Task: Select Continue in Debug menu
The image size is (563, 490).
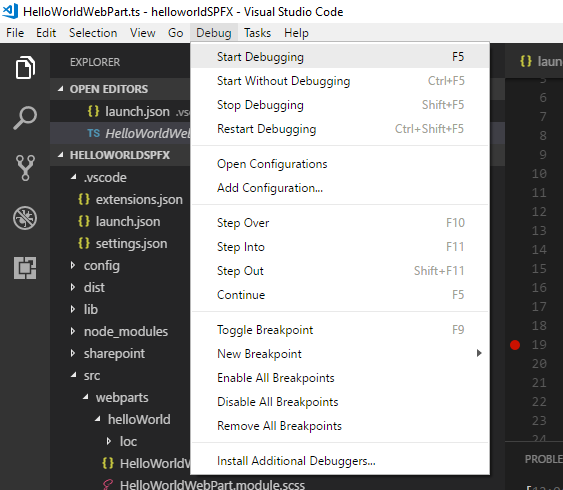Action: click(x=340, y=295)
